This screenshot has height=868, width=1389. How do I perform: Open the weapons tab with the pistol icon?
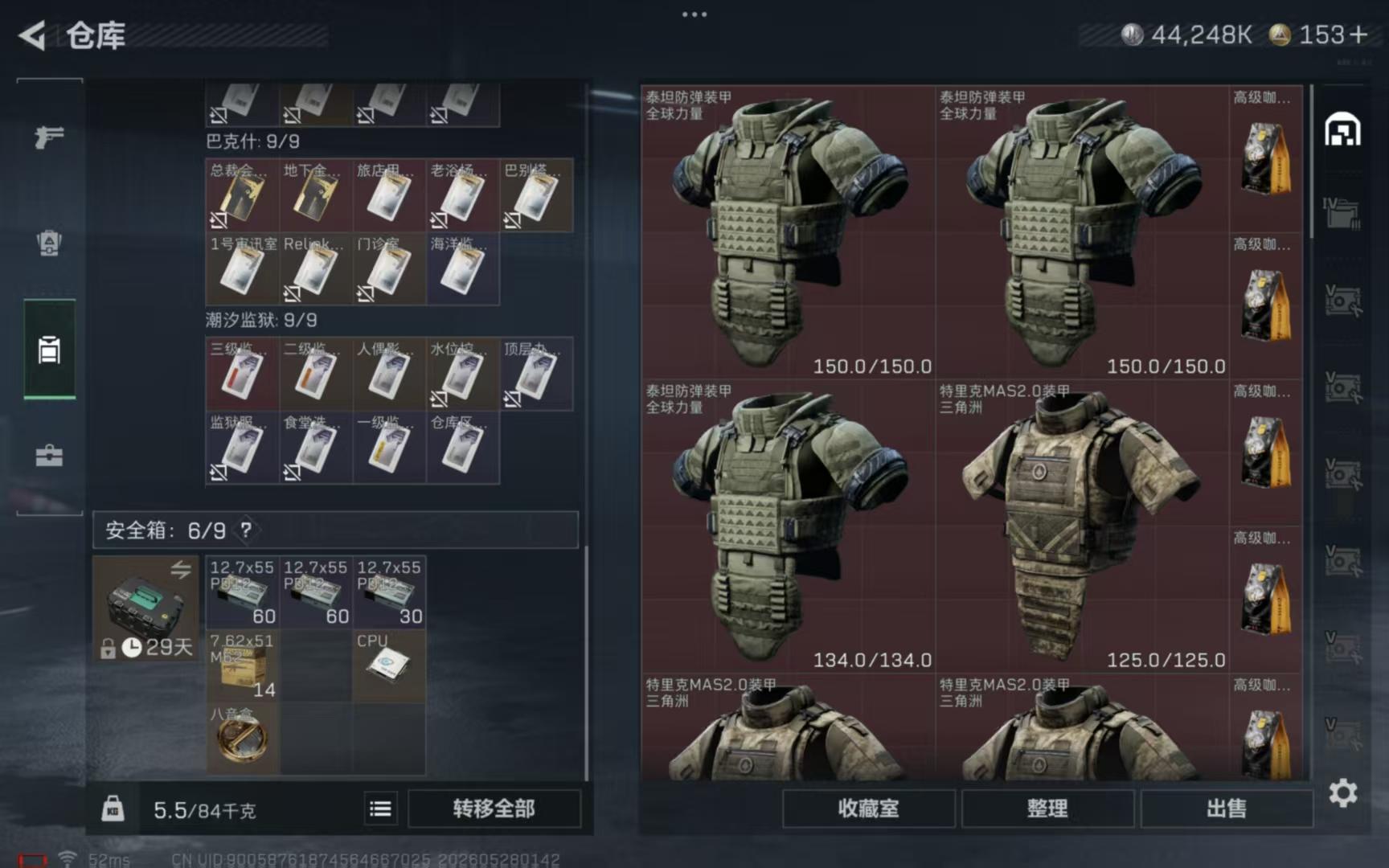click(49, 137)
